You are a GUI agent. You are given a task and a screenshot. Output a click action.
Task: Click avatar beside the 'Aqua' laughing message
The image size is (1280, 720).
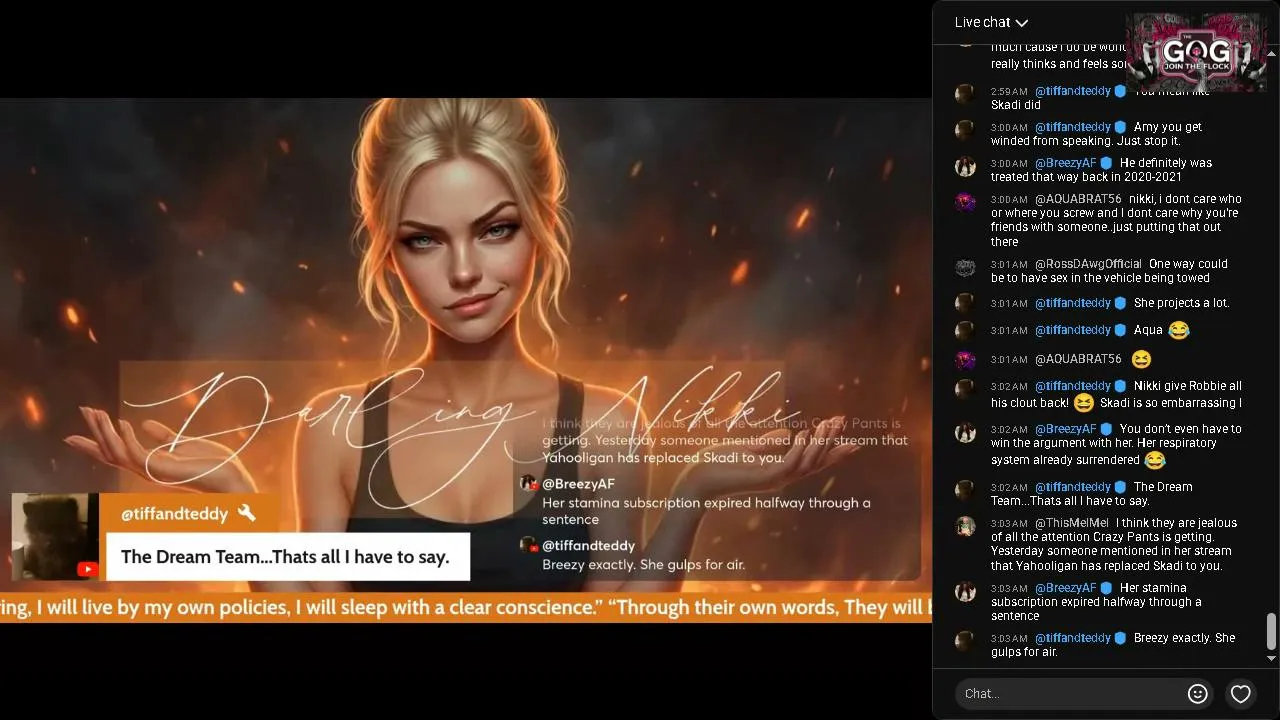point(965,331)
